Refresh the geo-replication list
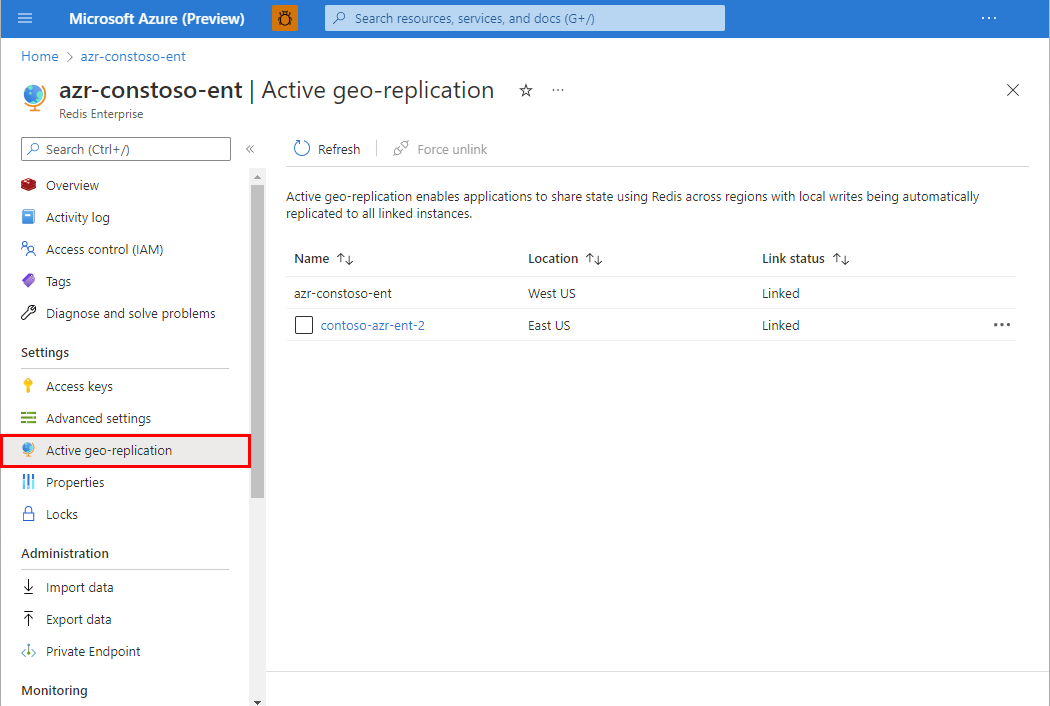This screenshot has width=1050, height=706. pyautogui.click(x=326, y=148)
